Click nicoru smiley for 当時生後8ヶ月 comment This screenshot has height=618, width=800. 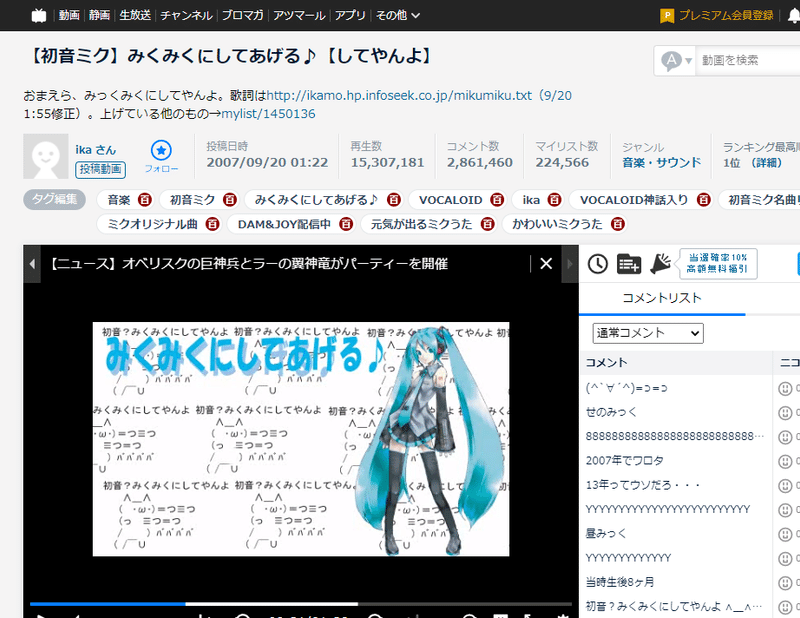[785, 583]
